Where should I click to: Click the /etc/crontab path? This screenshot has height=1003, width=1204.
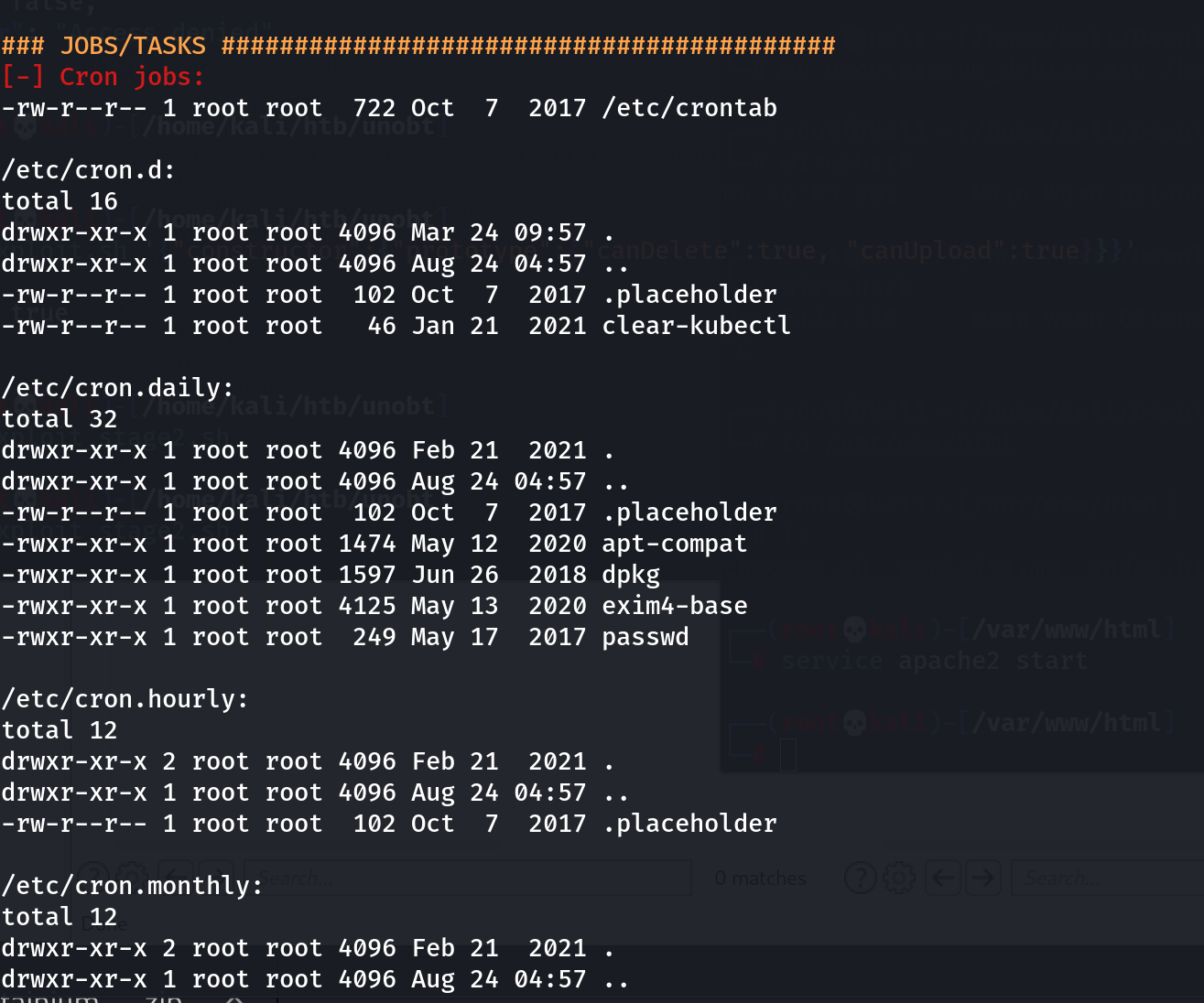[x=689, y=108]
